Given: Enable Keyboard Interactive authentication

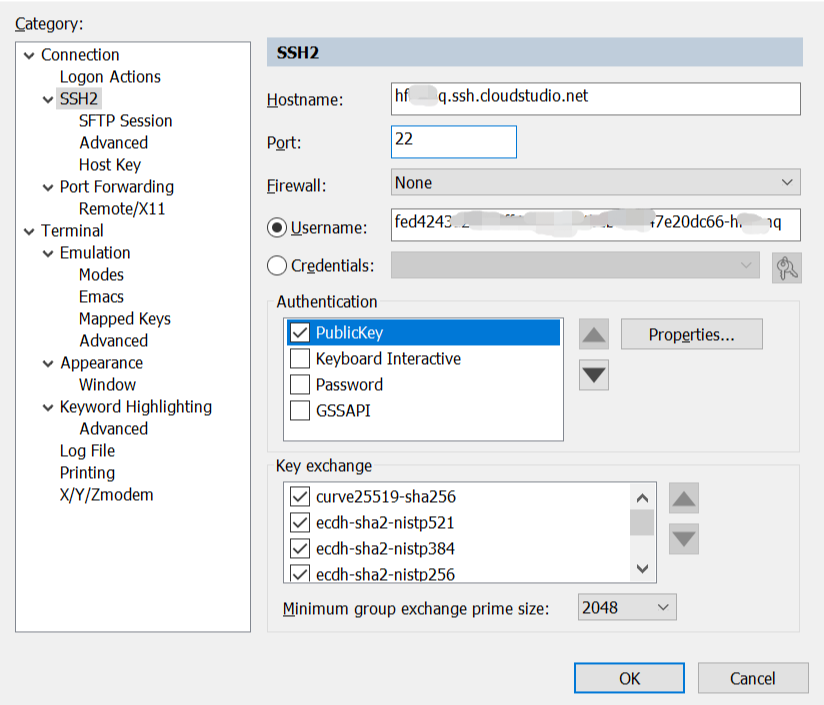Looking at the screenshot, I should click(300, 359).
